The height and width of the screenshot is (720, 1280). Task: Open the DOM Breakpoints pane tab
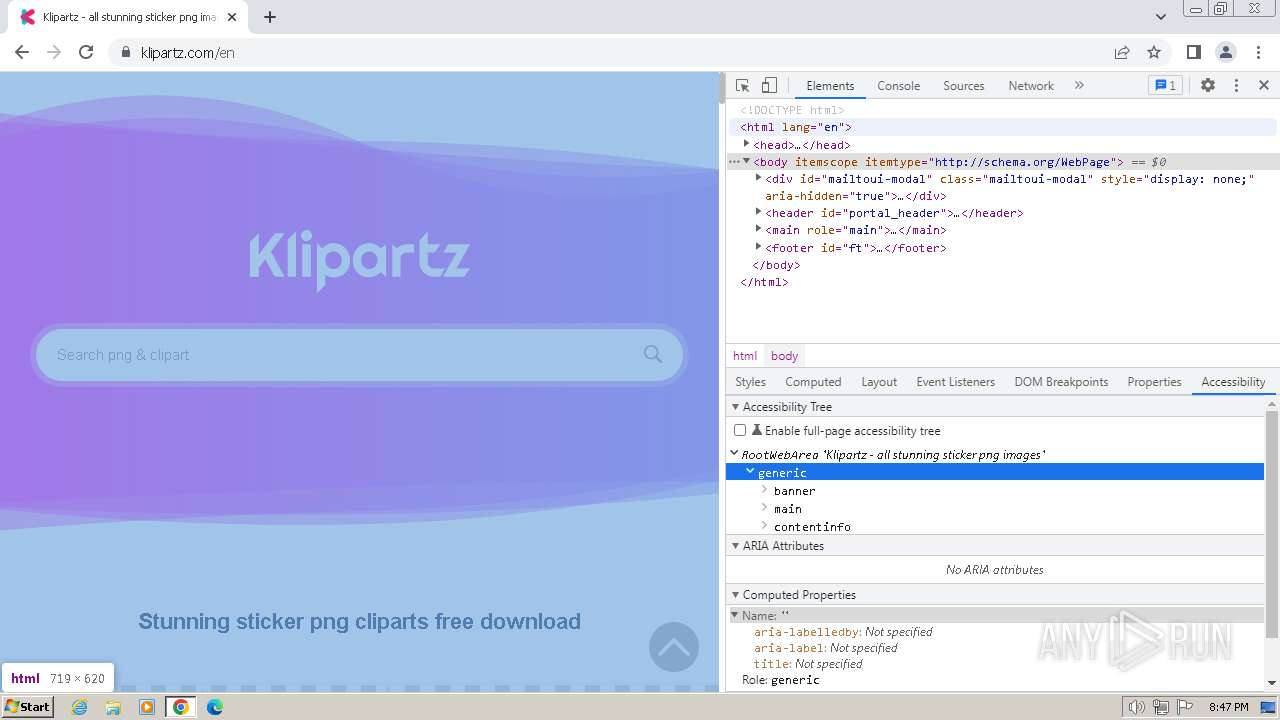point(1061,382)
